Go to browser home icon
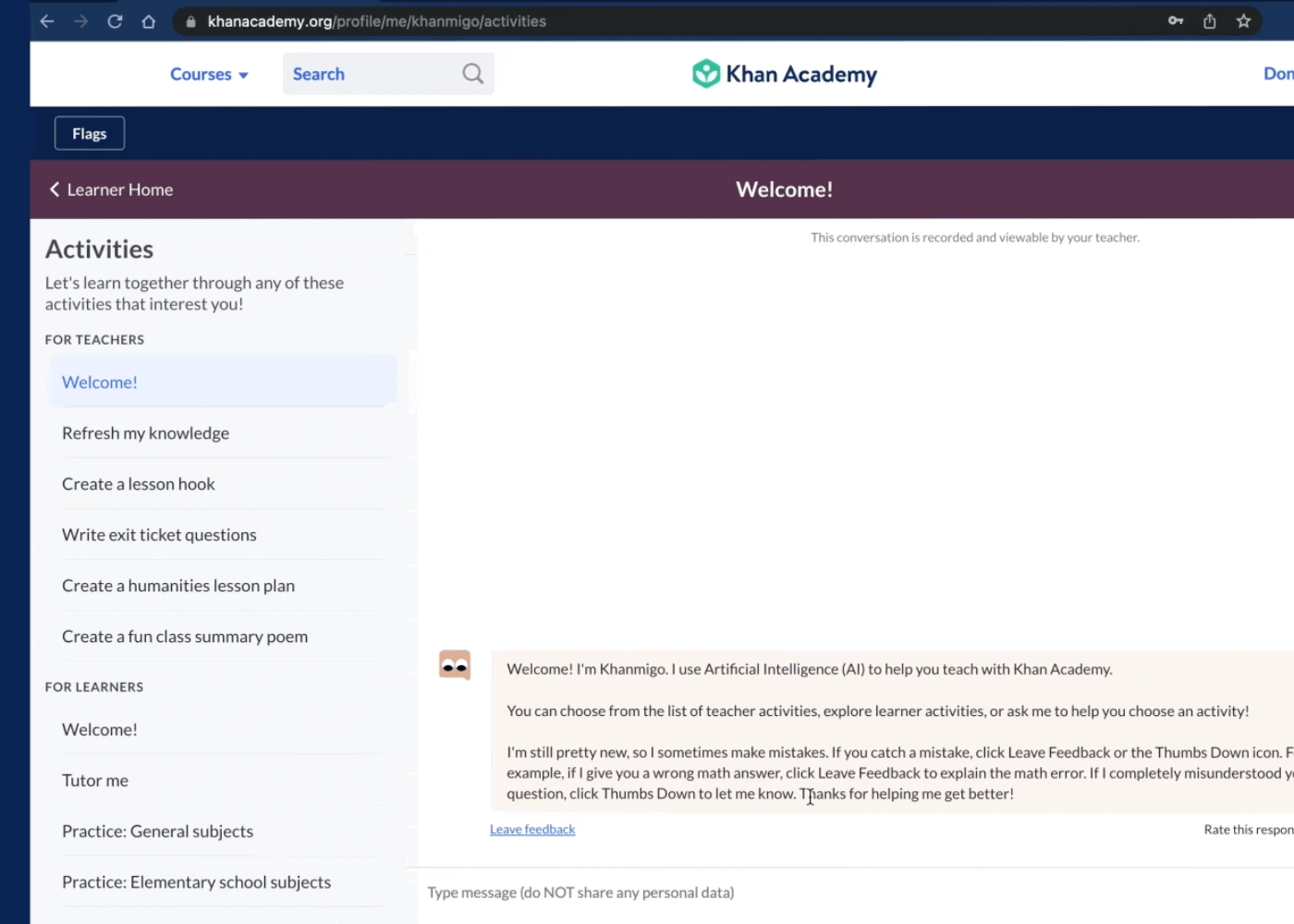This screenshot has width=1294, height=924. [149, 21]
